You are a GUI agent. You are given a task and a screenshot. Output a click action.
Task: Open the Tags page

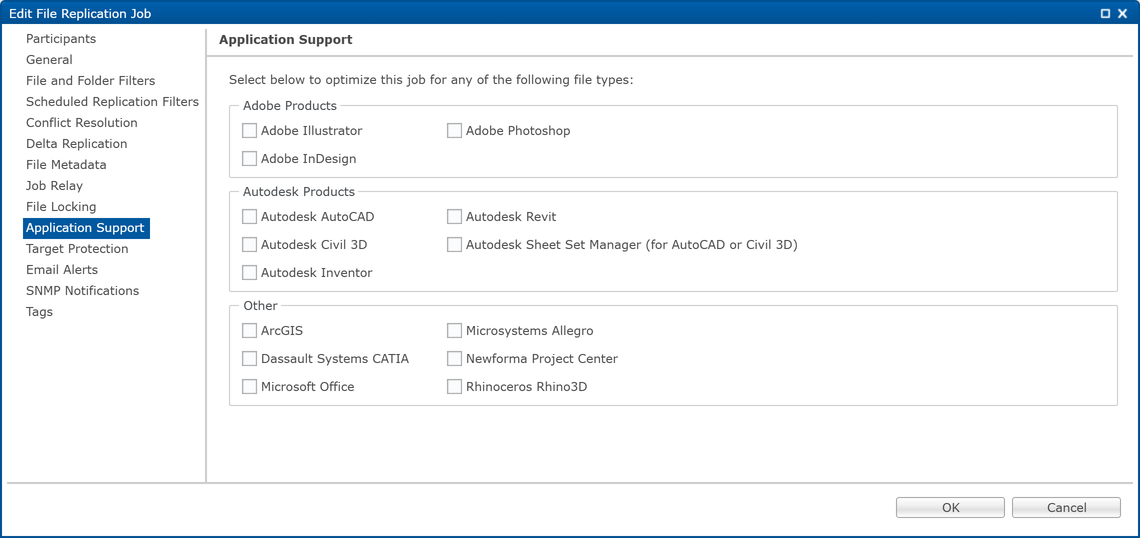click(x=39, y=312)
